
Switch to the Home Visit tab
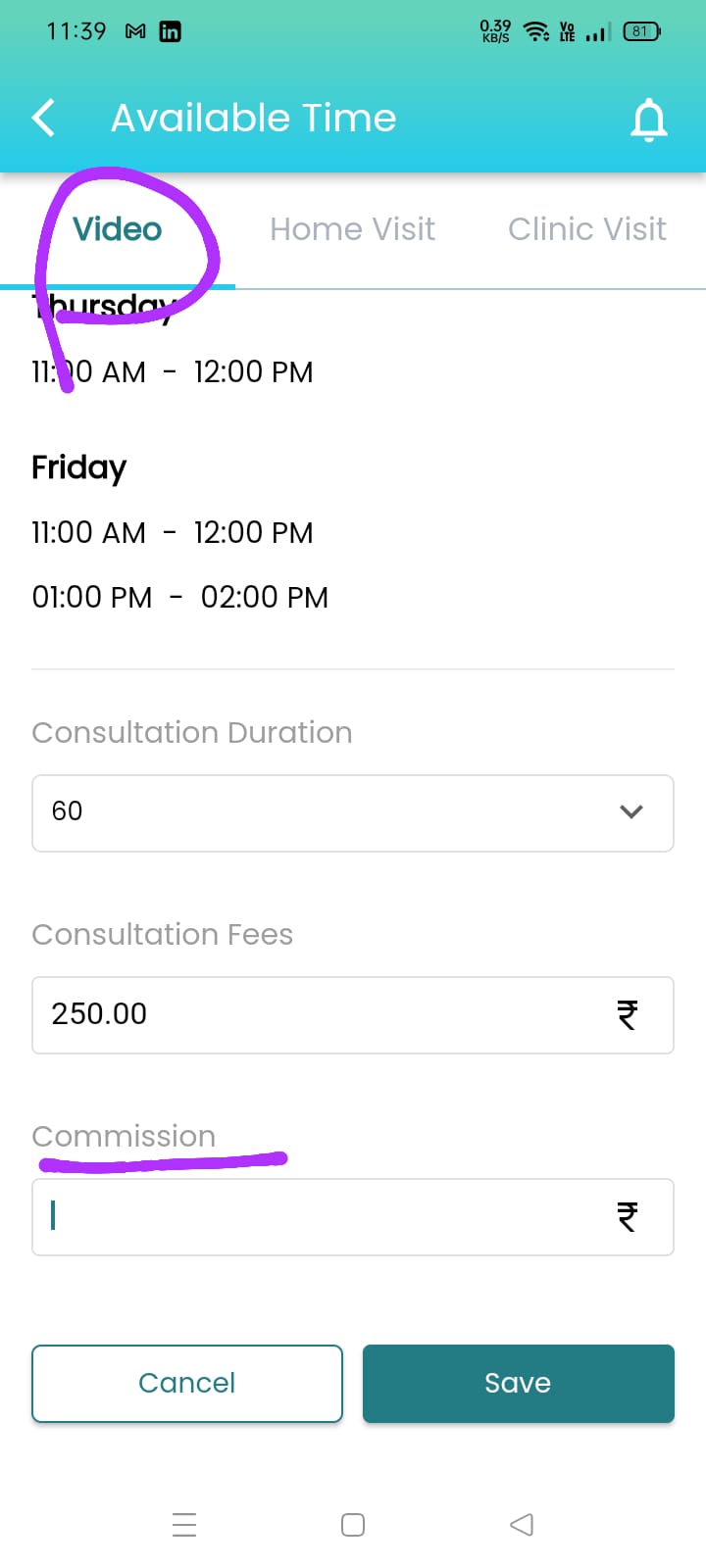[352, 229]
